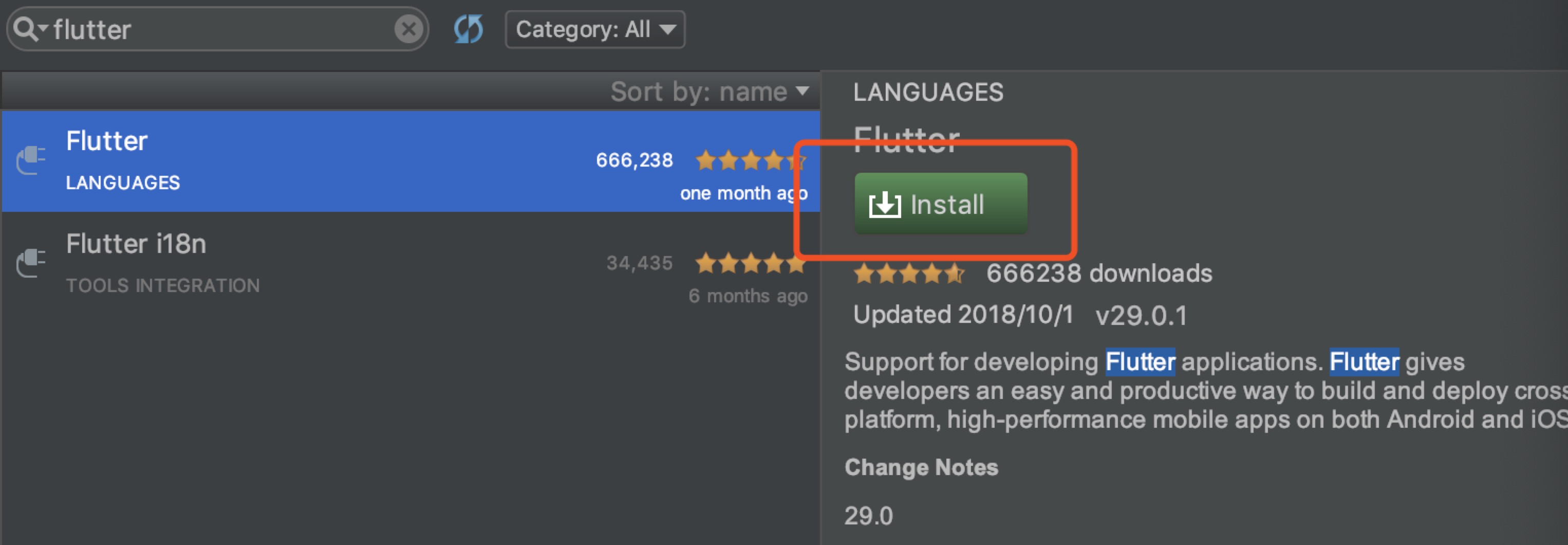Click the download icon on Install button
The width and height of the screenshot is (1568, 545).
(x=884, y=204)
